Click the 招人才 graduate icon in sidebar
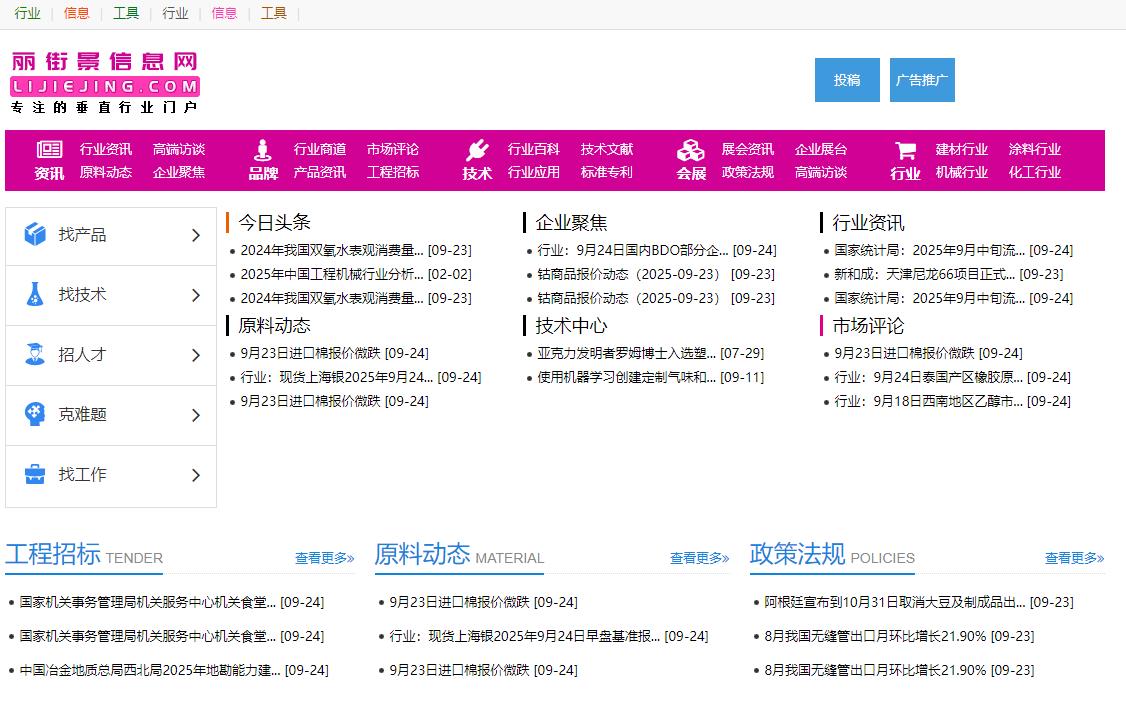The height and width of the screenshot is (709, 1126). point(35,355)
